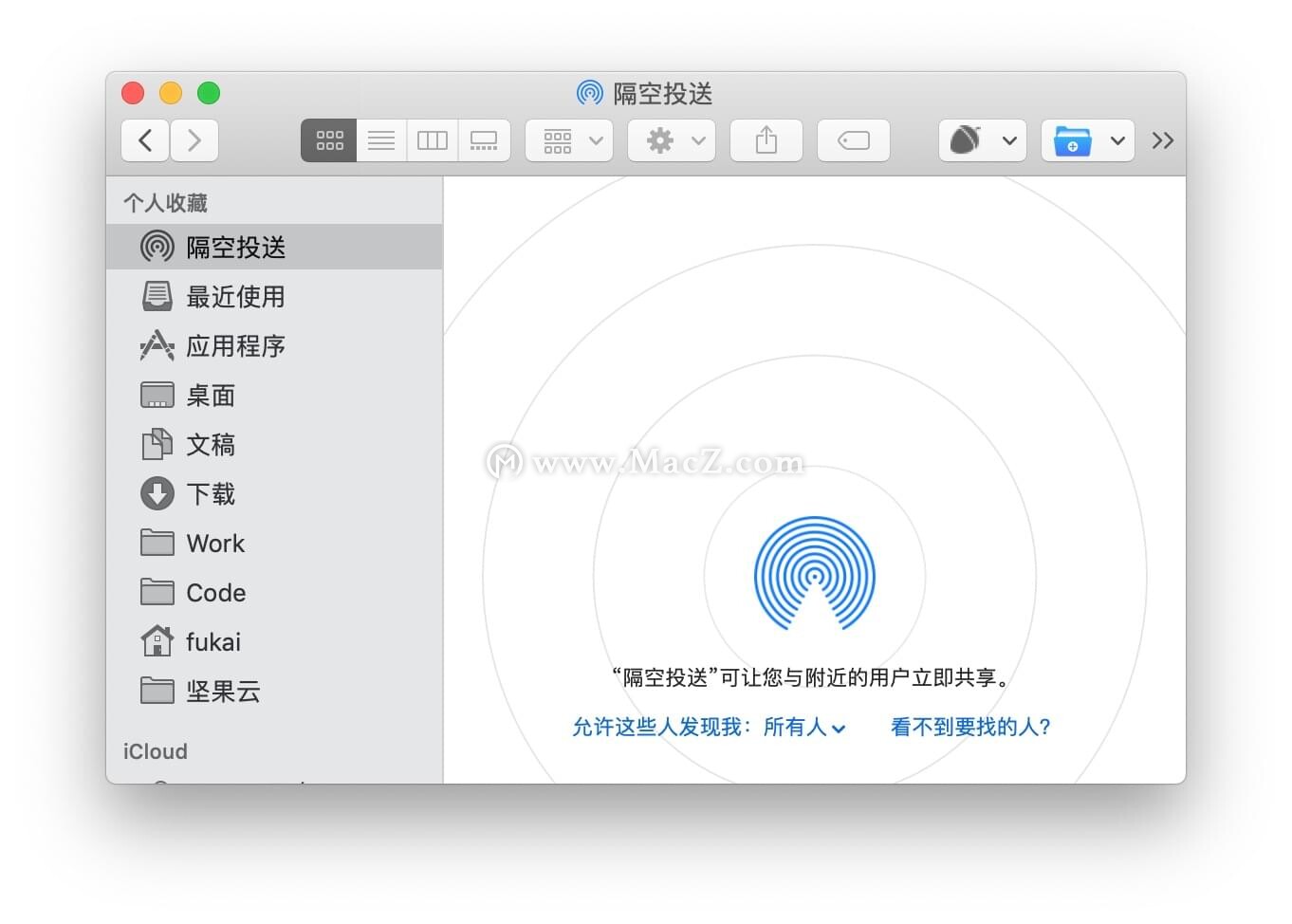Click the Edit Tags toolbar button

[854, 140]
